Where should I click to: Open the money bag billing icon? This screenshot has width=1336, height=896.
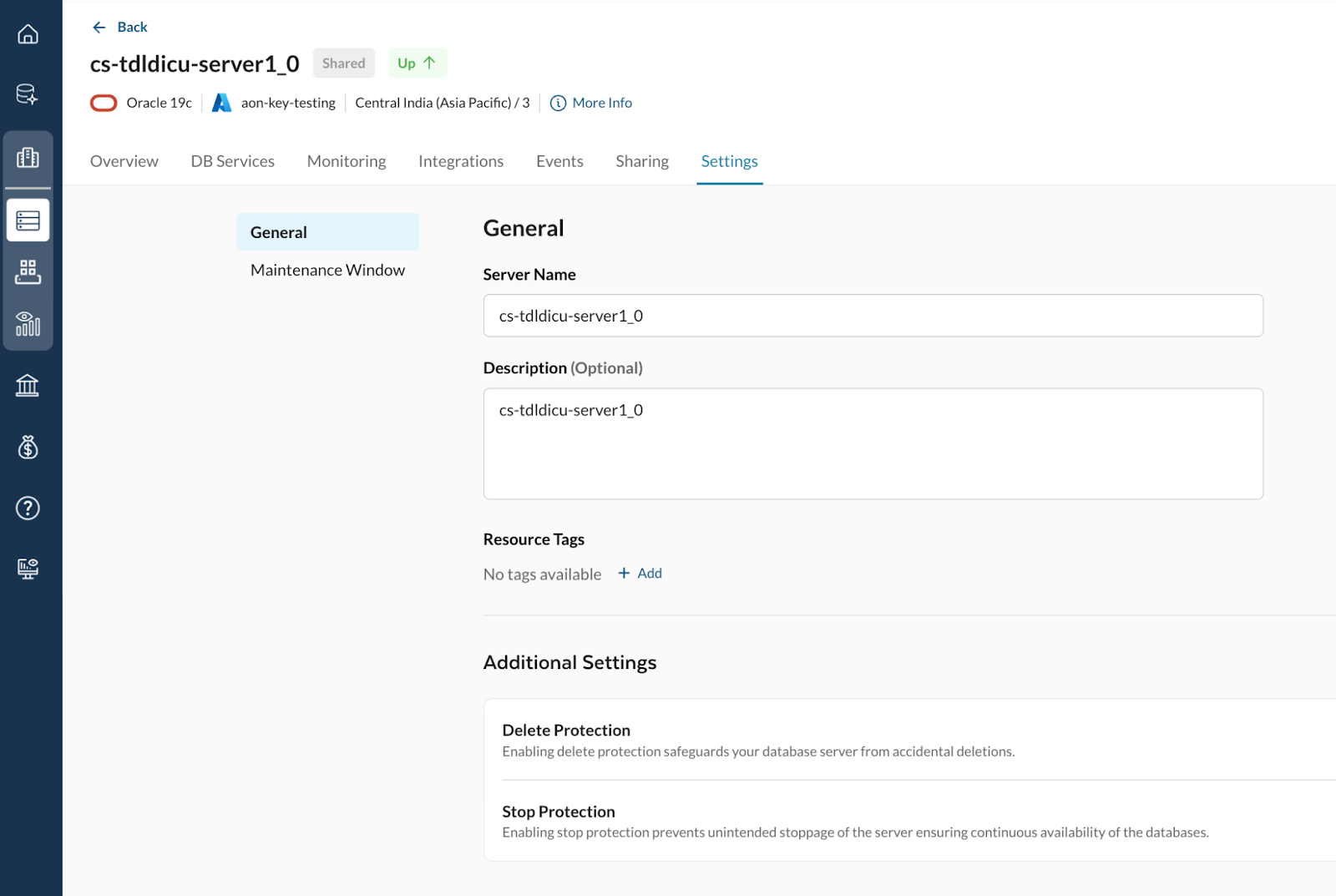(x=28, y=448)
